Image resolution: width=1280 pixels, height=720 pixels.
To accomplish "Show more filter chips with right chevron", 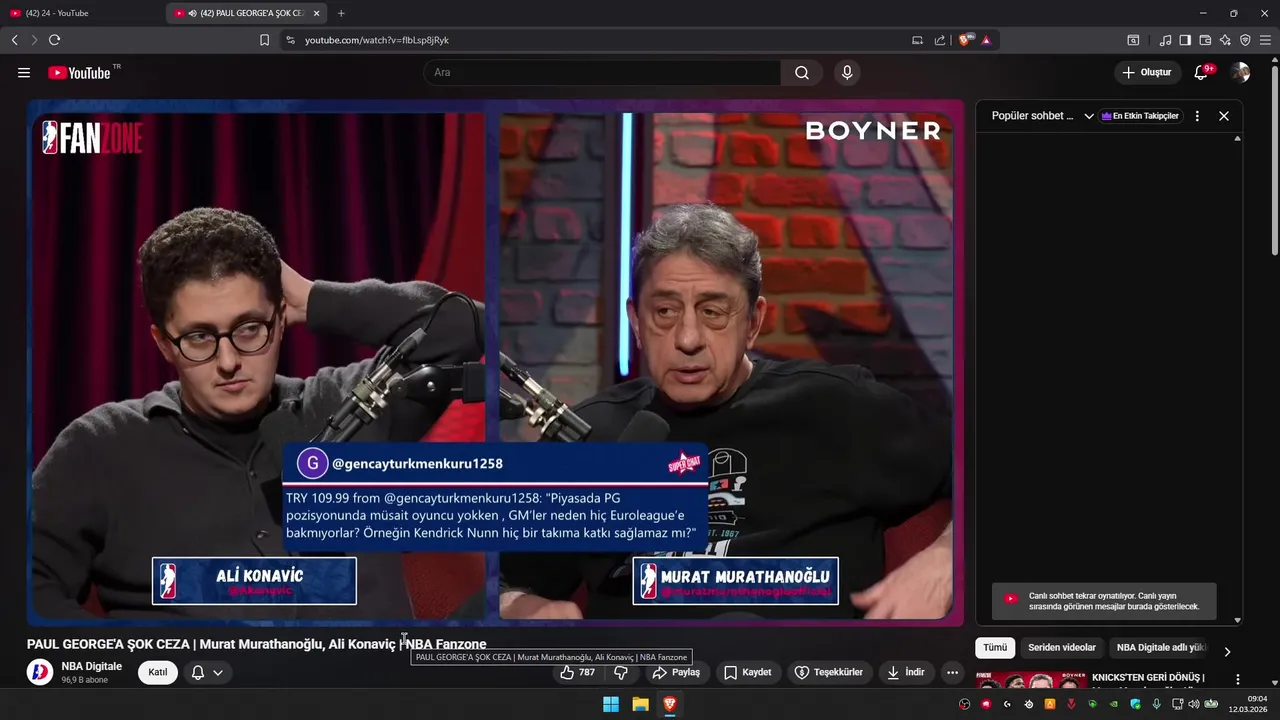I will pos(1227,651).
